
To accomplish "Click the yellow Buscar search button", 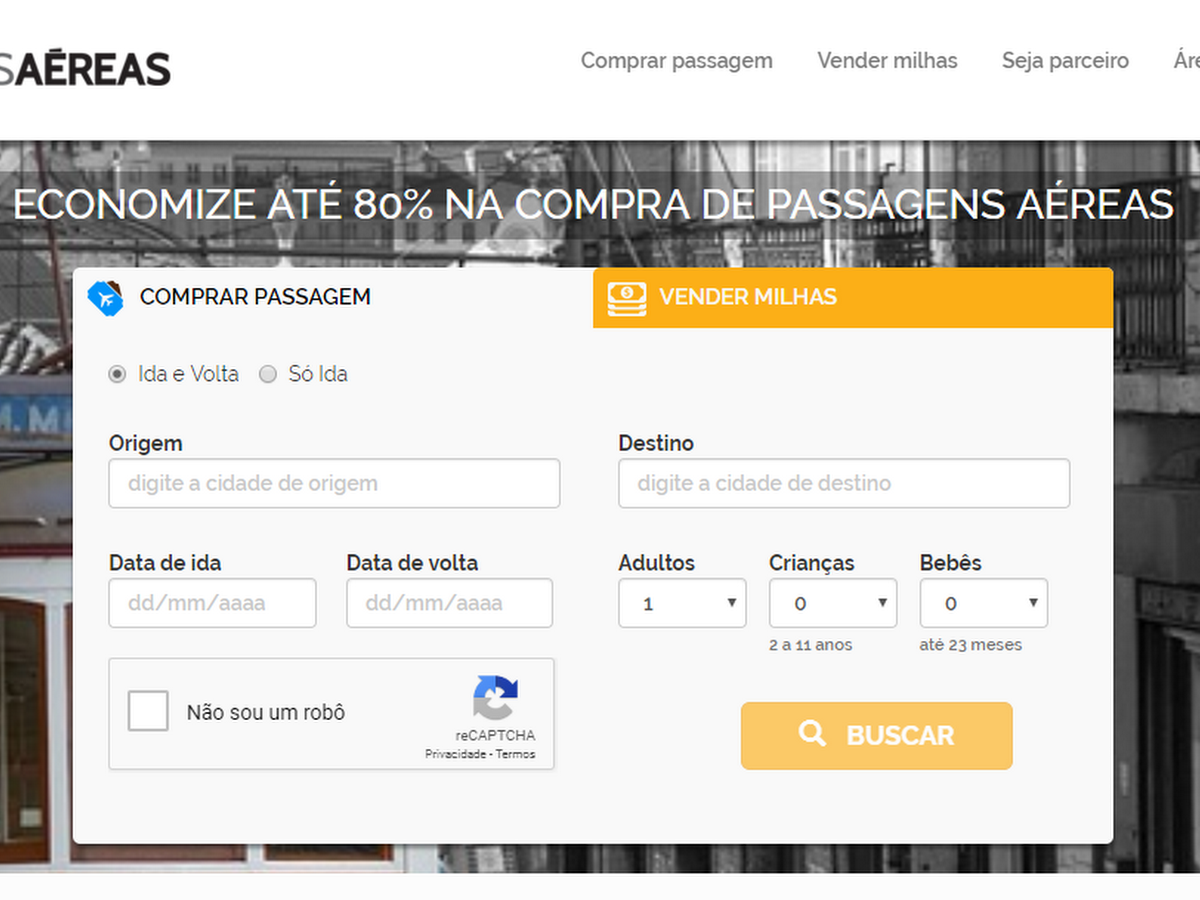I will pyautogui.click(x=877, y=735).
